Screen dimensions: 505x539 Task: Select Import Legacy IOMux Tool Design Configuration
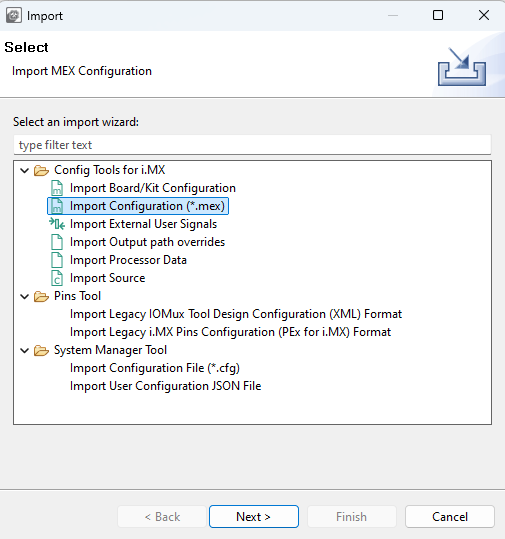point(236,314)
